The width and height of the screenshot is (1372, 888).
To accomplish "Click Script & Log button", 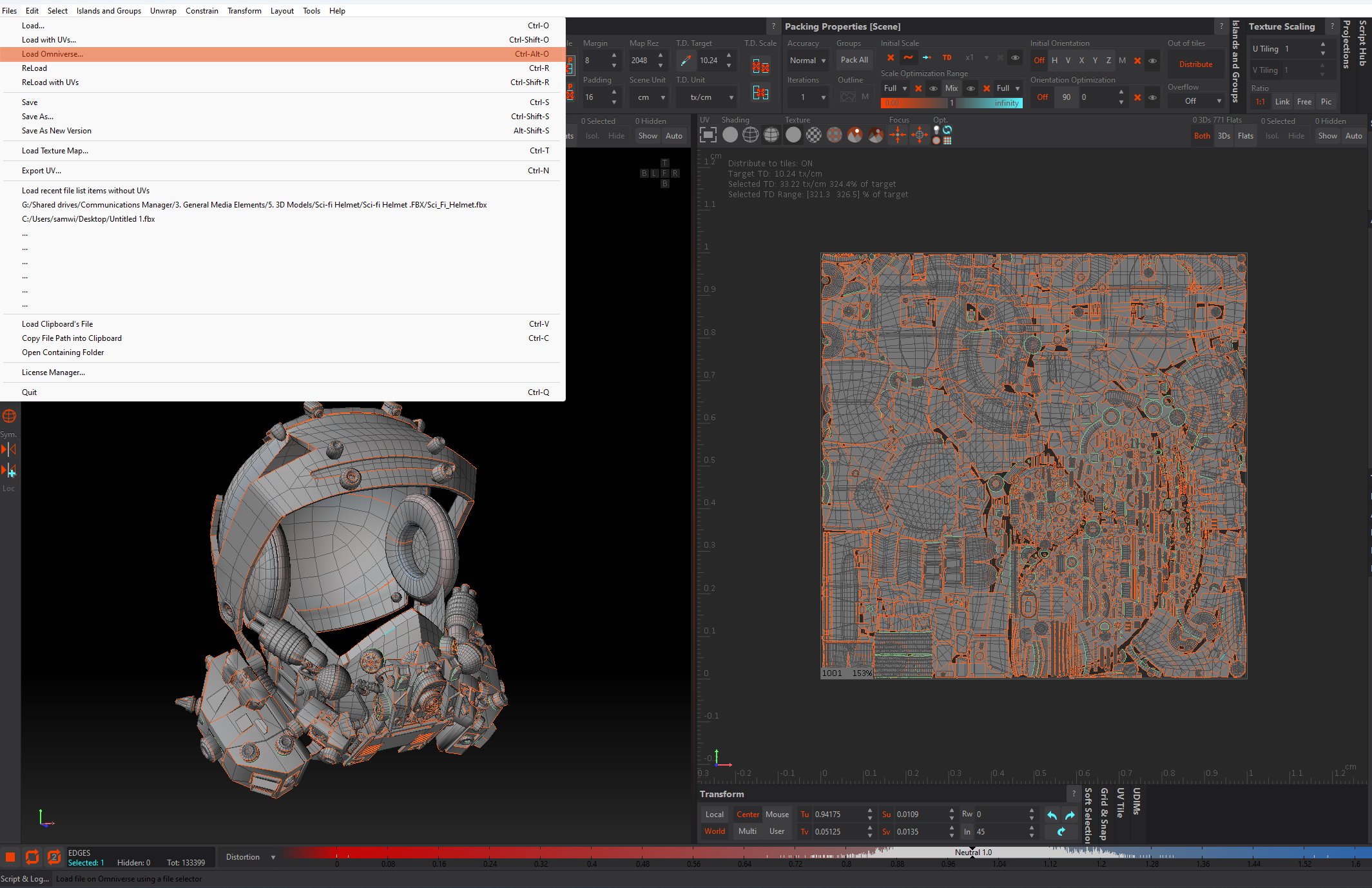I will (25, 878).
